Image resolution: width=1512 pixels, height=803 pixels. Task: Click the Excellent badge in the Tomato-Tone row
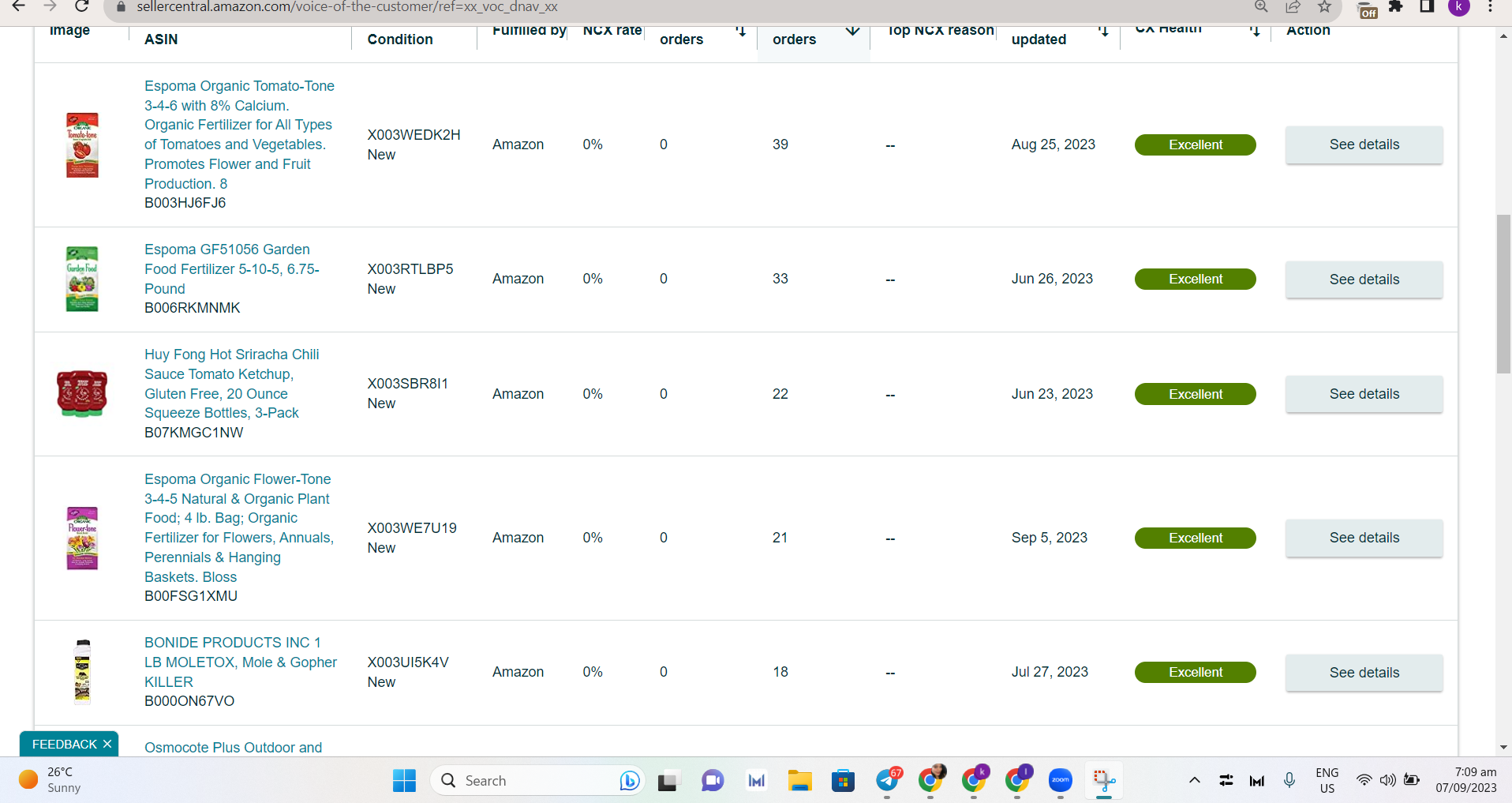coord(1195,144)
